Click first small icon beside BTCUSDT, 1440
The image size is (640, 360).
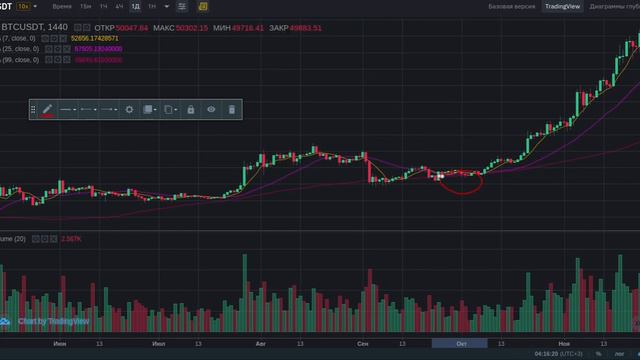coord(78,28)
